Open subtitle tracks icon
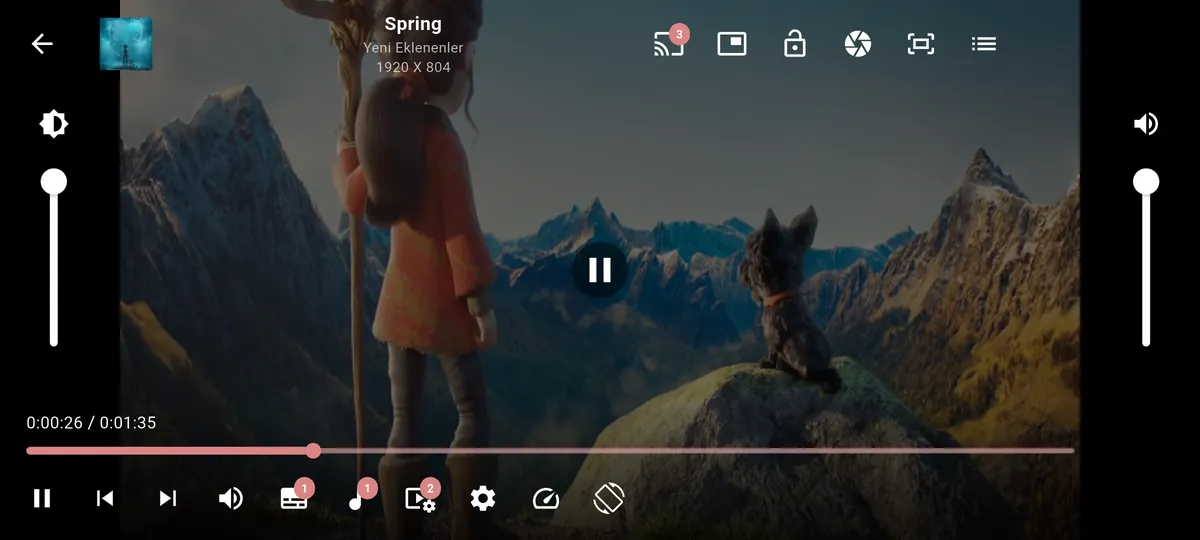1200x540 pixels. point(295,497)
